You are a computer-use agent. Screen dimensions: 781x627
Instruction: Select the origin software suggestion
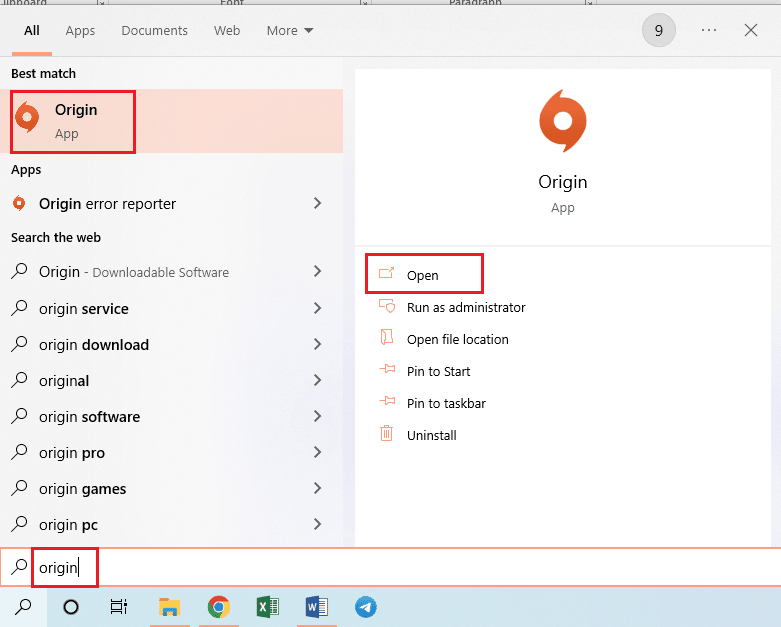pyautogui.click(x=171, y=416)
